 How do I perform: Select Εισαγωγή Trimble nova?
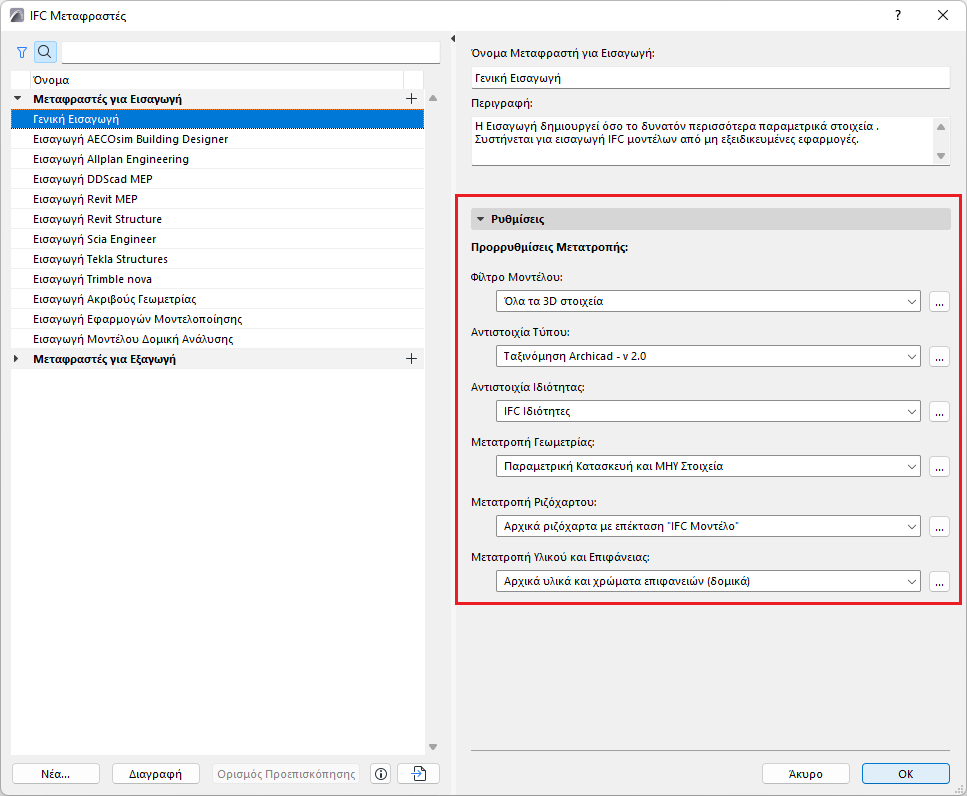[x=217, y=279]
